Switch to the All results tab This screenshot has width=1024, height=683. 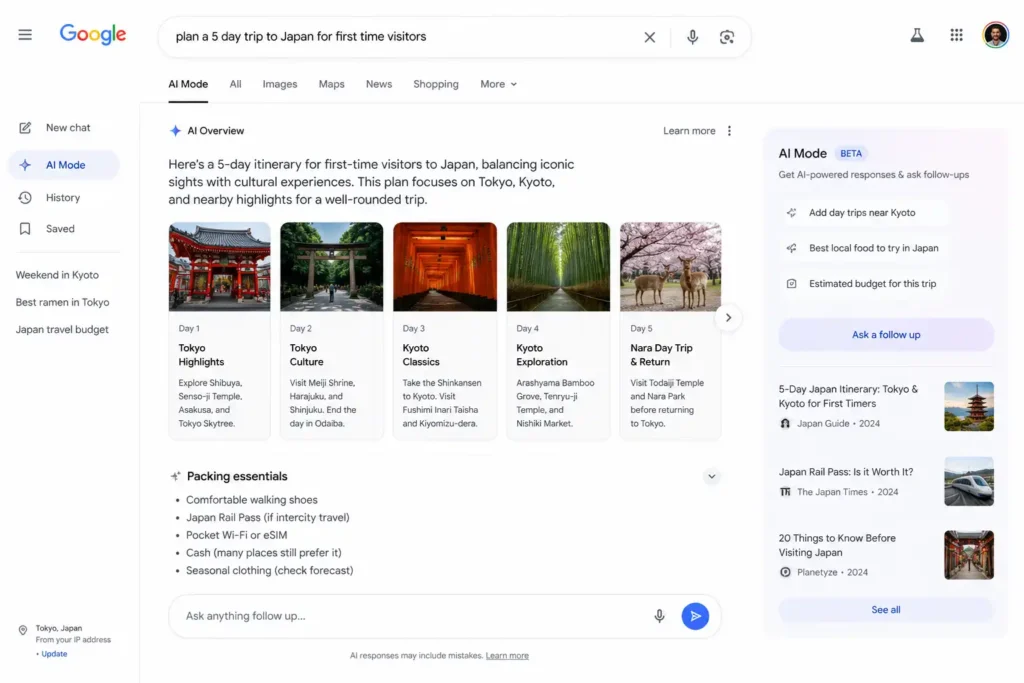[x=235, y=84]
